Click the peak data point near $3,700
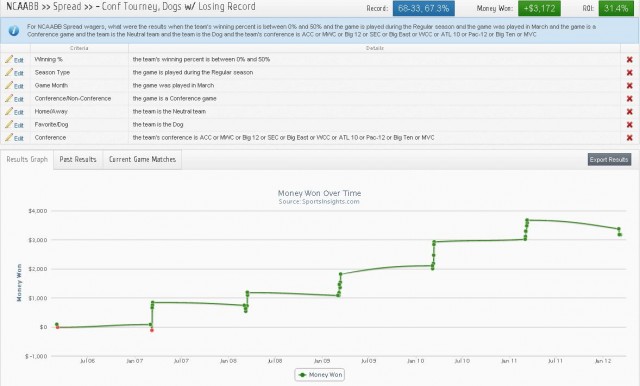640x386 pixels. pos(527,220)
